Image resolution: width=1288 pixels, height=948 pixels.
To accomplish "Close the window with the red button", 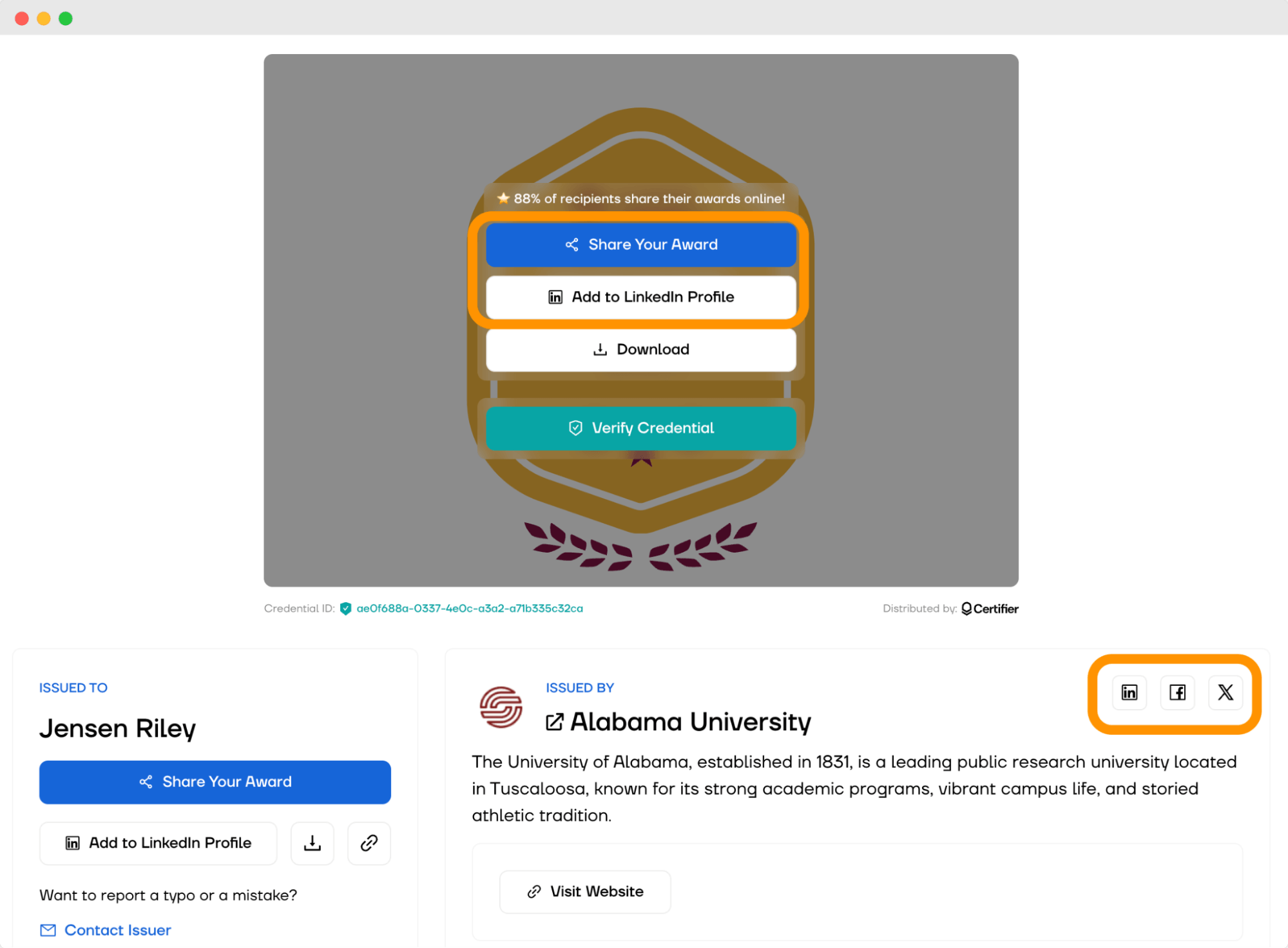I will pos(22,18).
